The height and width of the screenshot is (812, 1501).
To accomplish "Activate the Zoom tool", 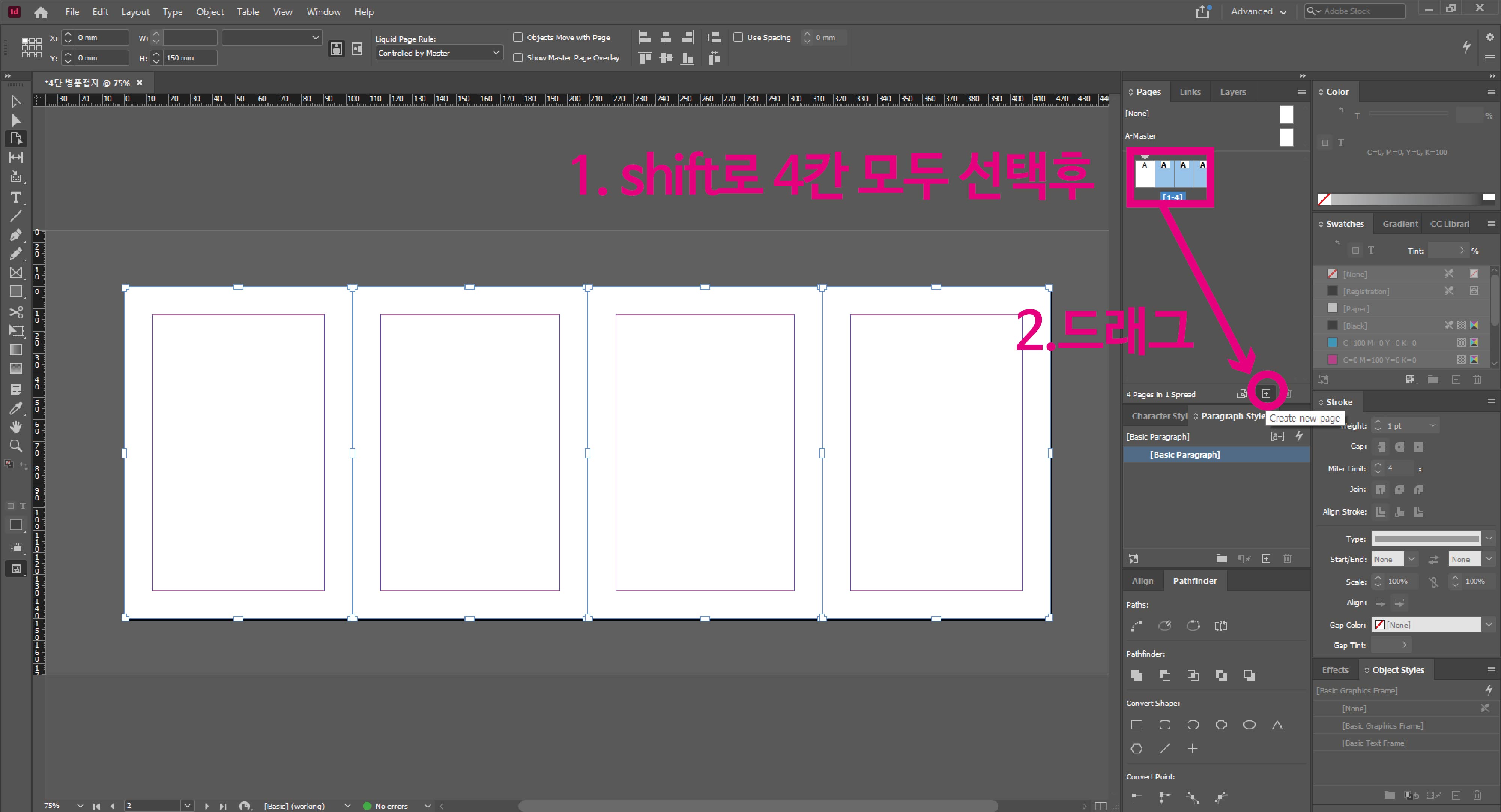I will click(16, 446).
